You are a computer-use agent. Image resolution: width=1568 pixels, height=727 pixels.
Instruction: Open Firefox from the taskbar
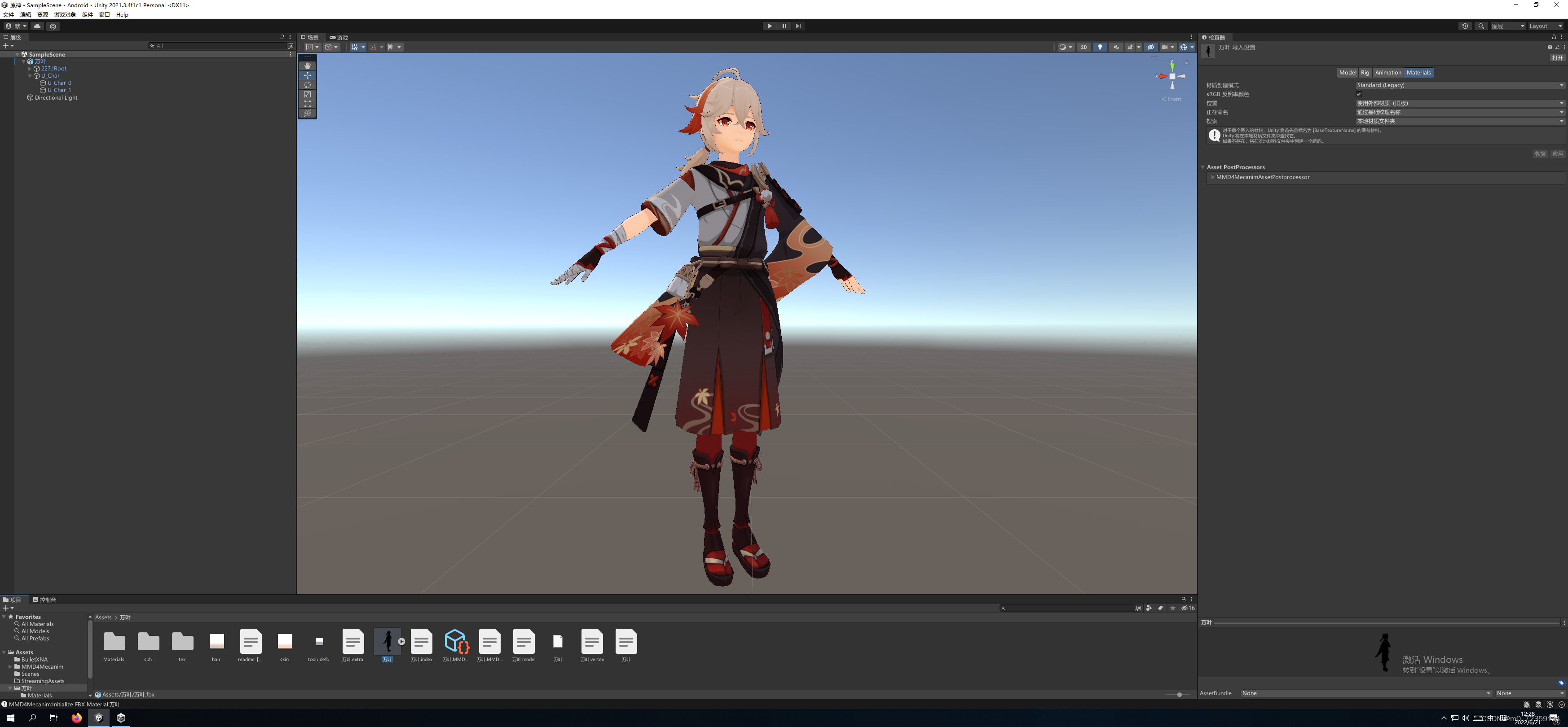(x=76, y=718)
